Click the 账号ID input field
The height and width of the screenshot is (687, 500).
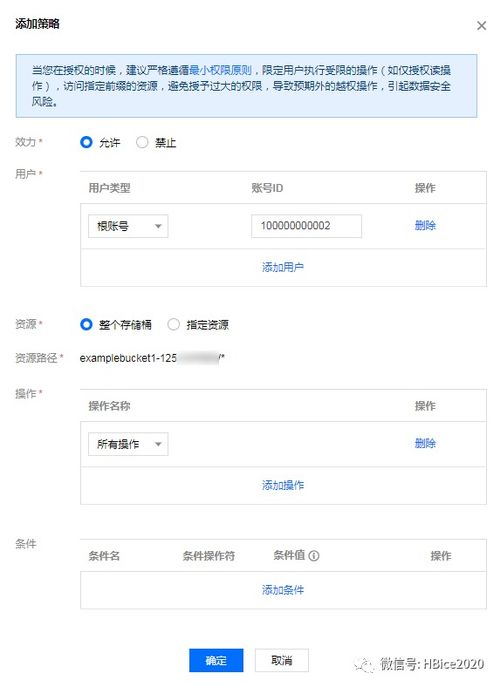pyautogui.click(x=306, y=226)
